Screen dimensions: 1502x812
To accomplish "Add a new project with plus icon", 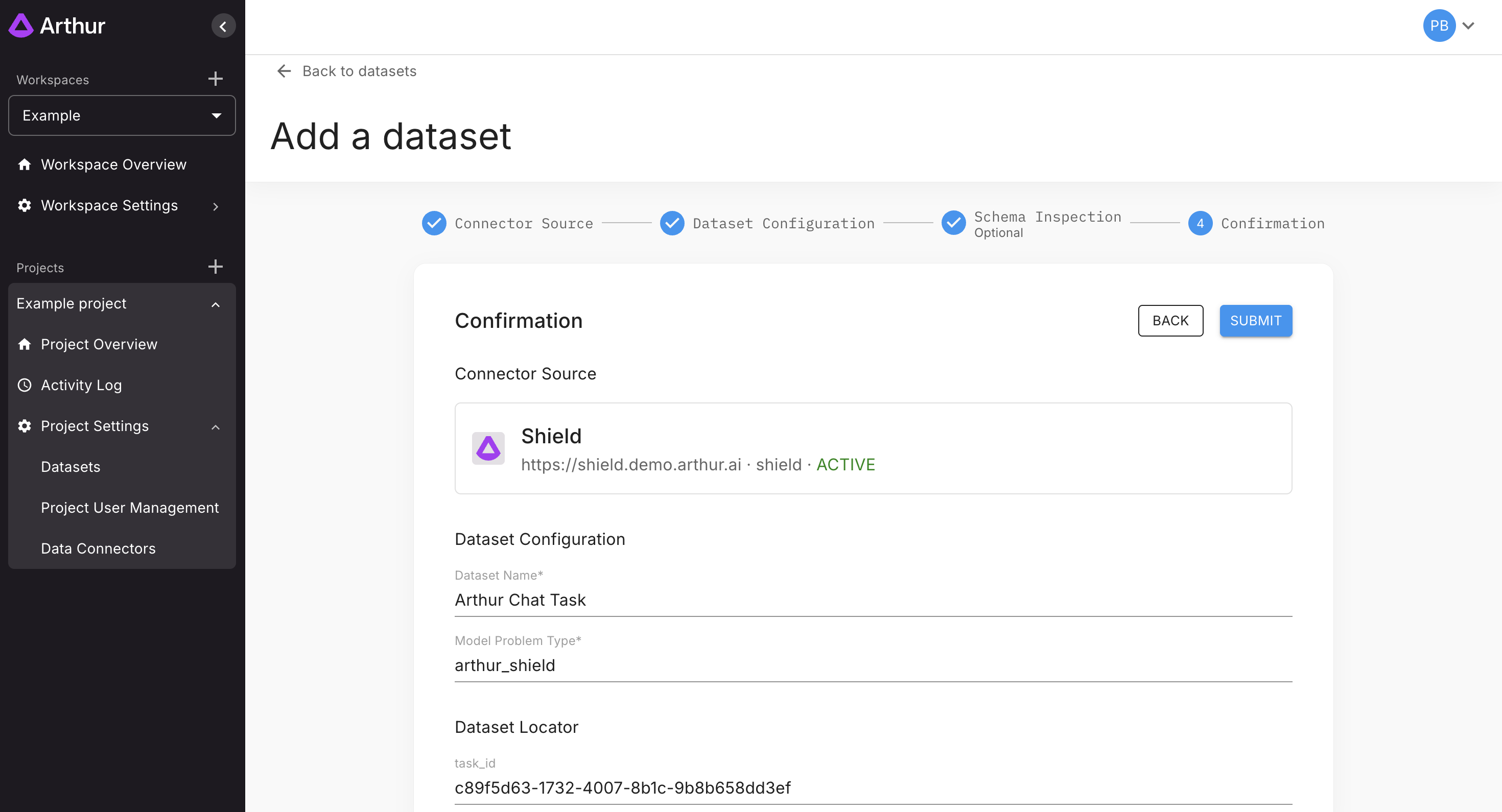I will click(215, 267).
